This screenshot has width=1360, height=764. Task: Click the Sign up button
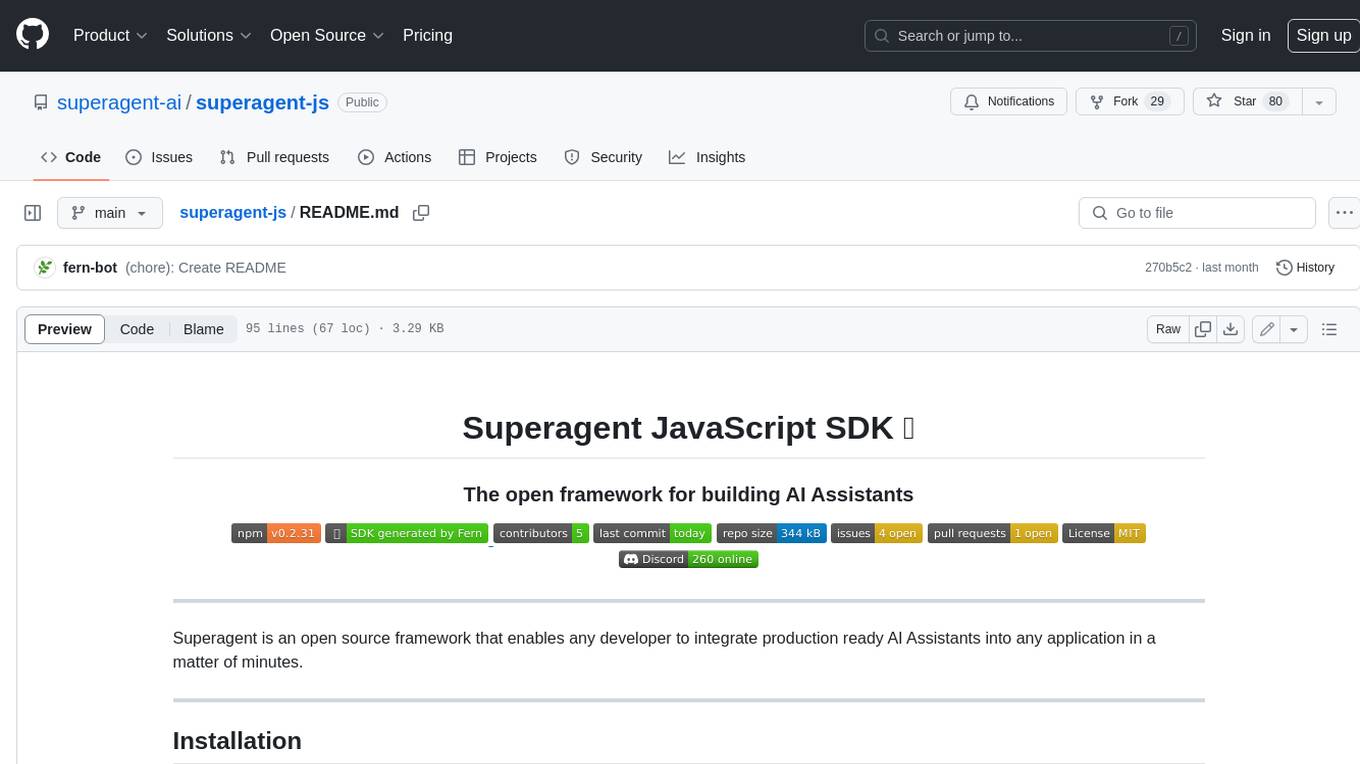tap(1323, 35)
